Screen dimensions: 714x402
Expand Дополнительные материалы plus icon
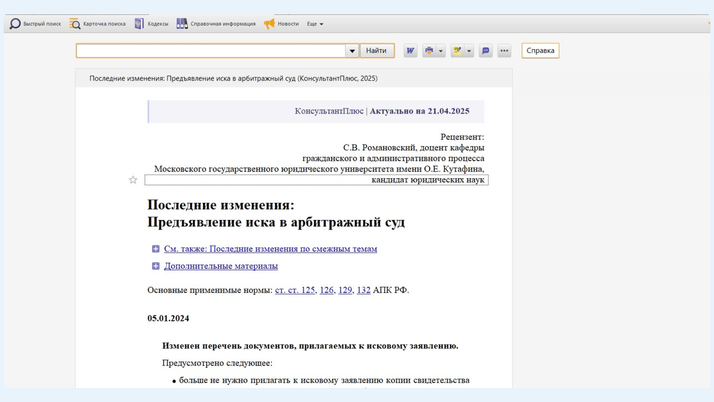156,266
